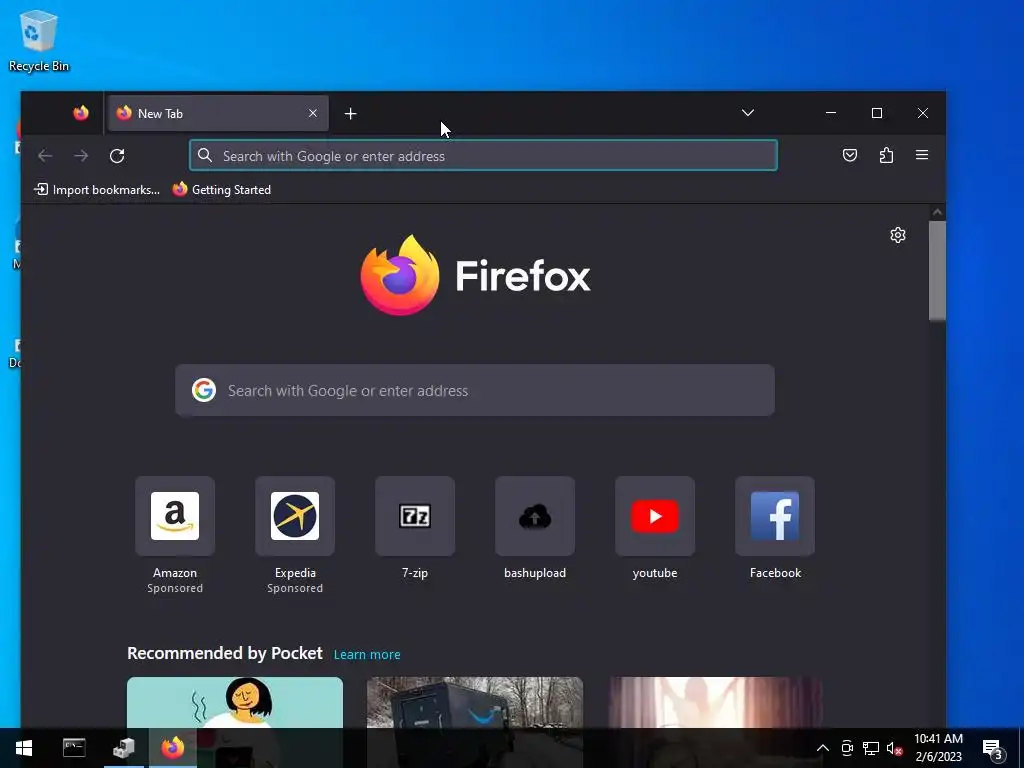This screenshot has height=768, width=1024.
Task: Open the Extensions puzzle icon
Action: pos(886,155)
